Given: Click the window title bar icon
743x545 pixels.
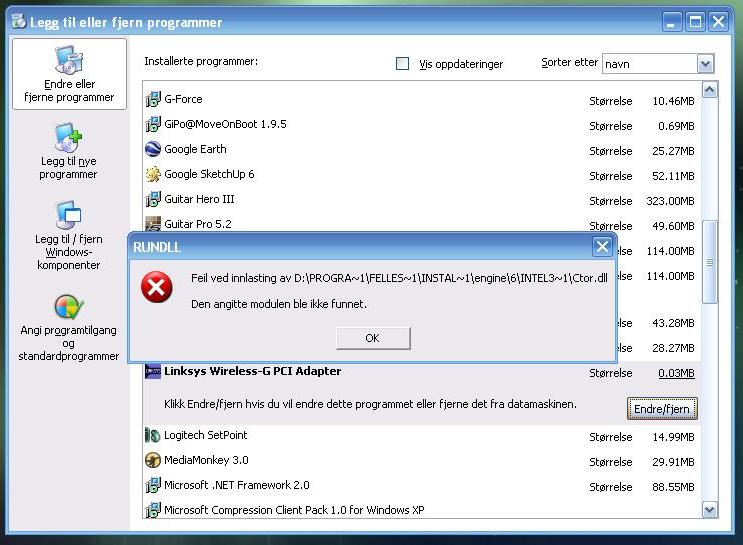Looking at the screenshot, I should point(18,21).
